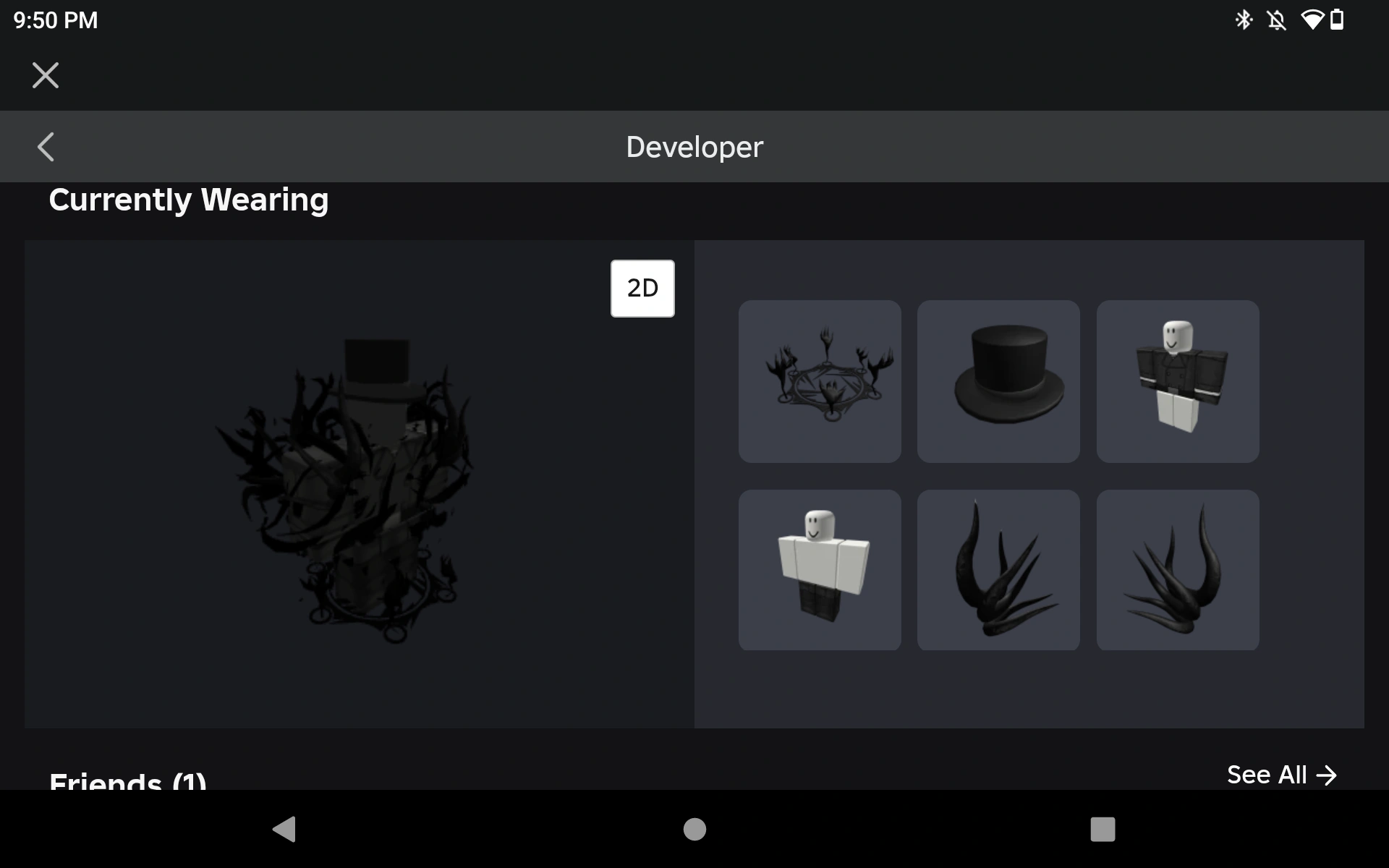The height and width of the screenshot is (868, 1389).
Task: Click the 3D avatar preview
Action: [360, 484]
